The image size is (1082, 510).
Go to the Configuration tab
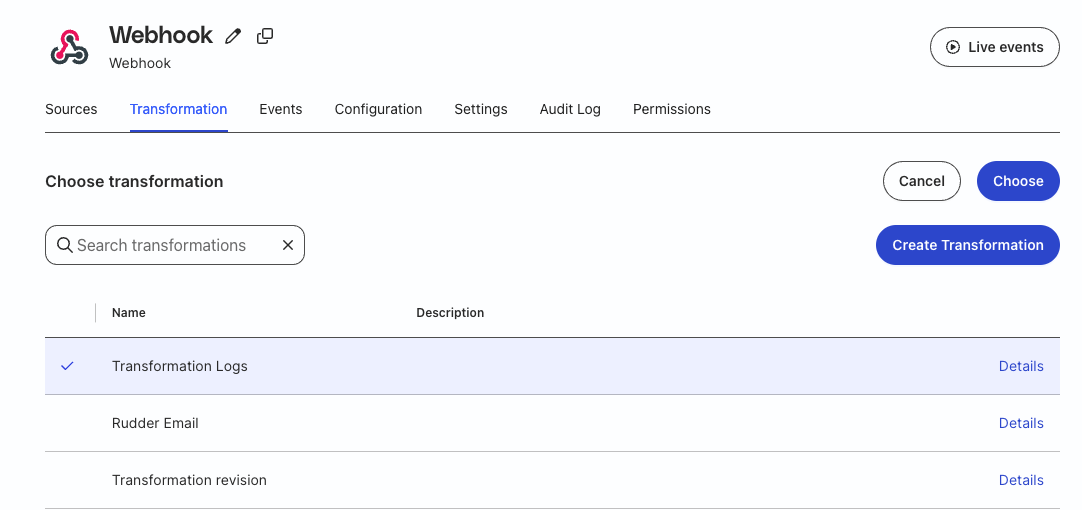(378, 109)
